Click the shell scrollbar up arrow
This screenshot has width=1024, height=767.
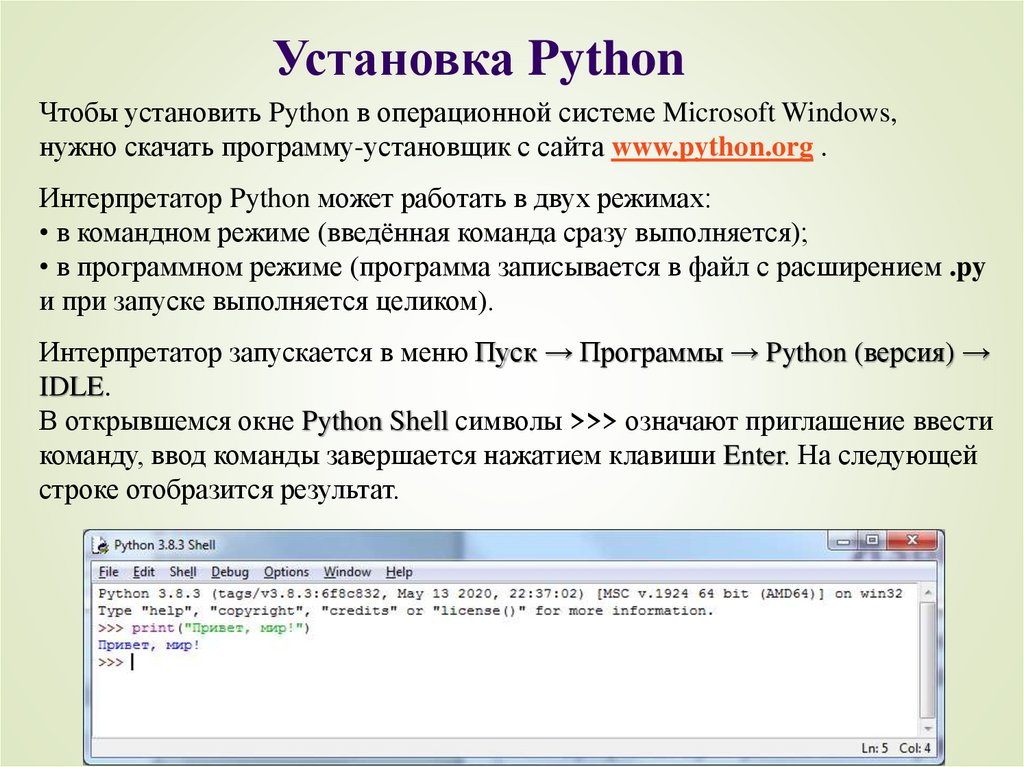pyautogui.click(x=927, y=593)
